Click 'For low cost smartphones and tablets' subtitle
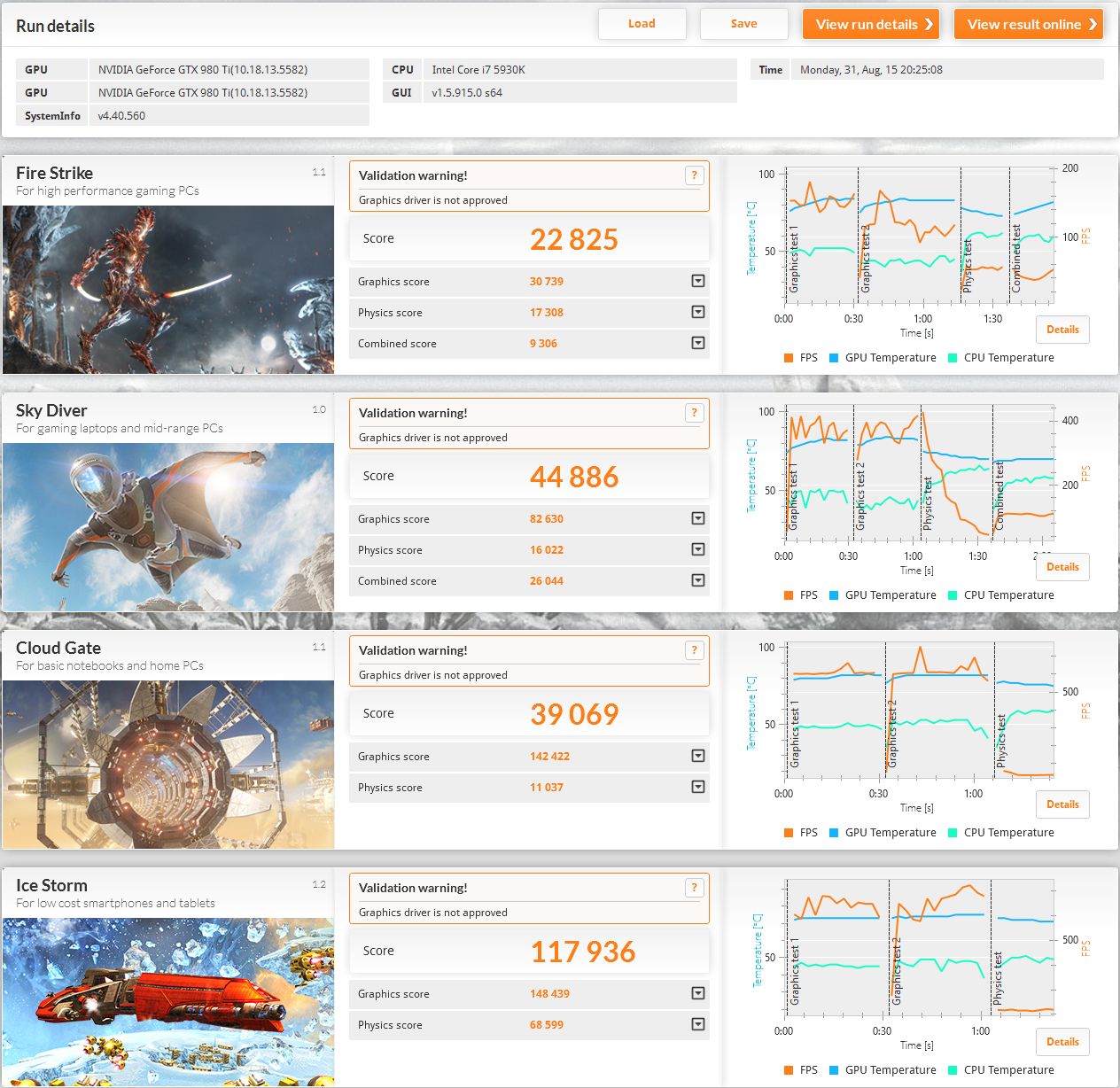 pos(115,903)
